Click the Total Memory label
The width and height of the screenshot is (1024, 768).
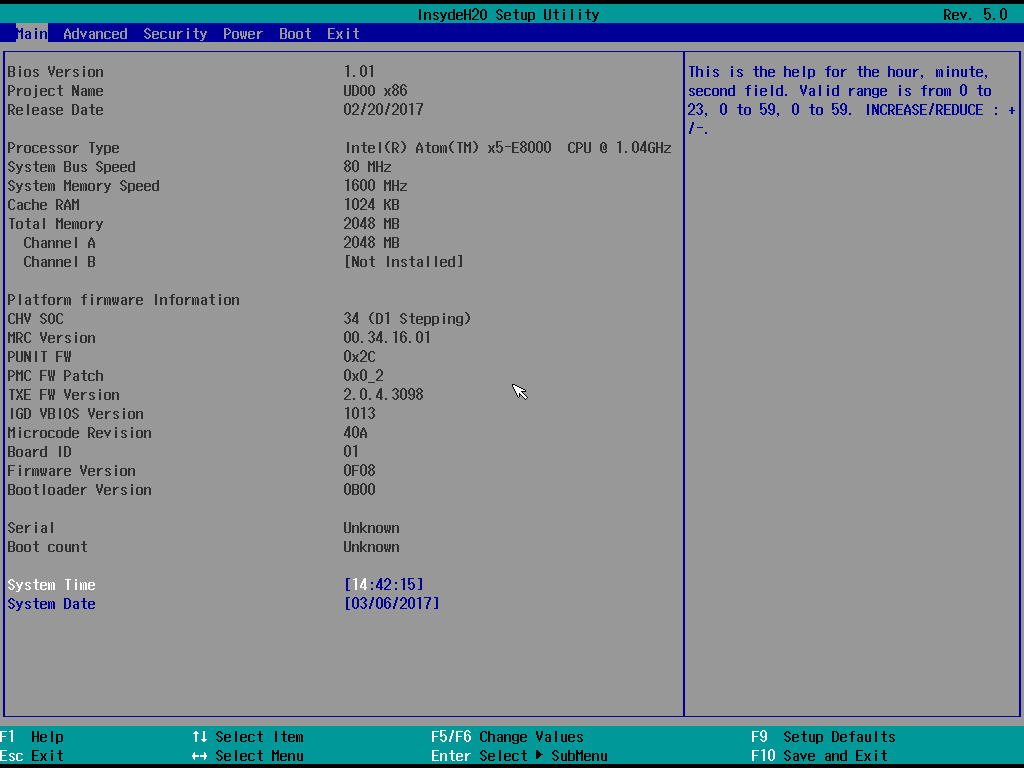click(56, 224)
